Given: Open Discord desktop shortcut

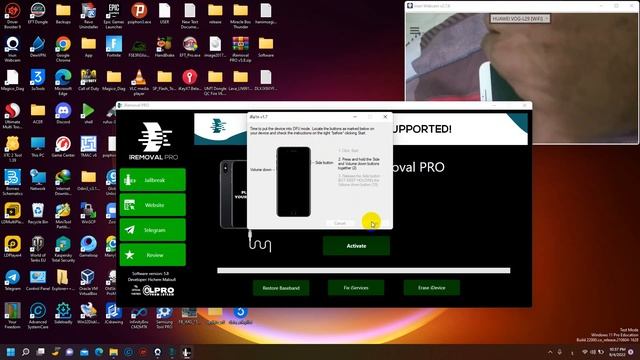Looking at the screenshot, I should pyautogui.click(x=63, y=113).
